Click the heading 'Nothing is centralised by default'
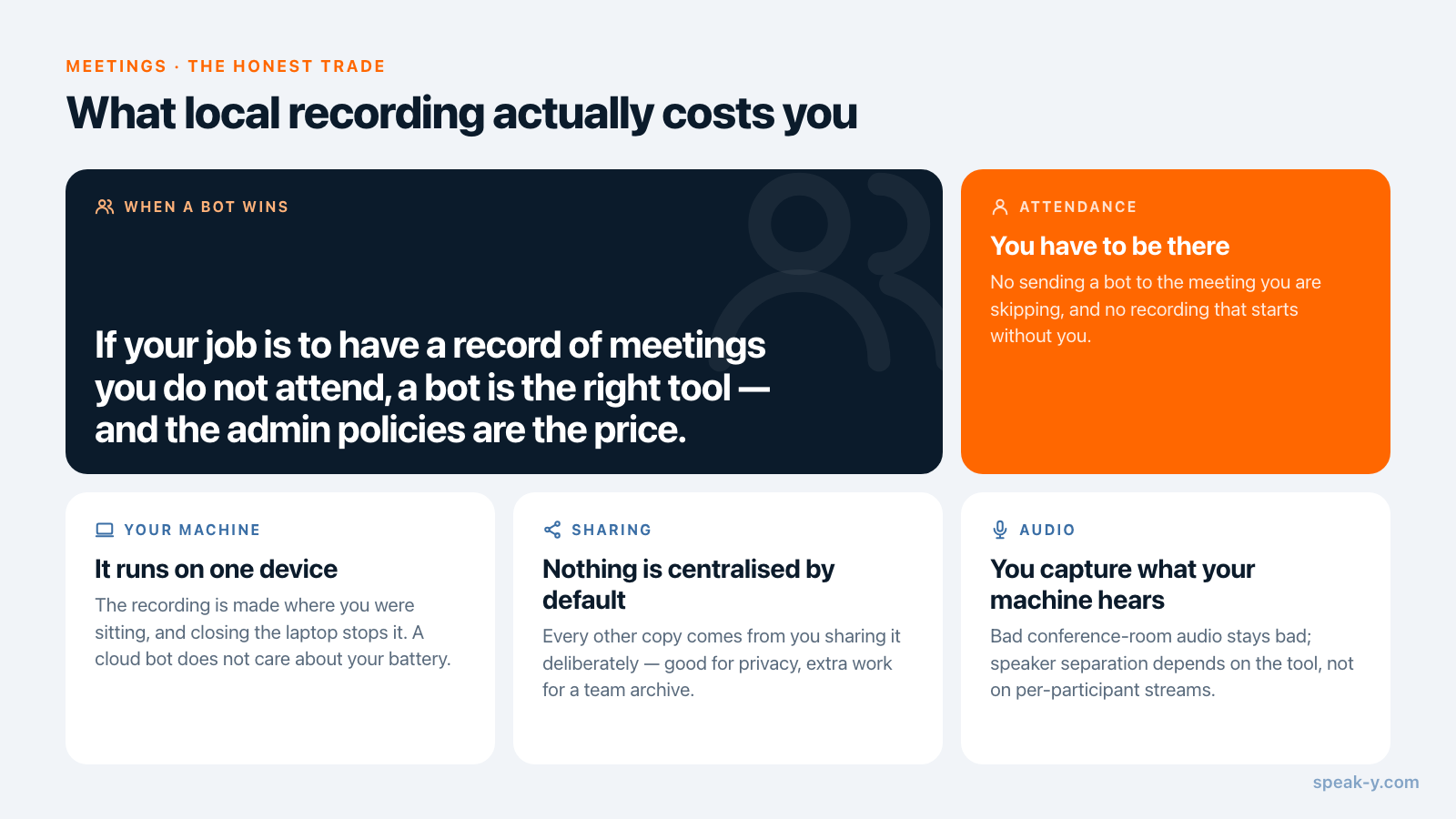This screenshot has height=819, width=1456. tap(688, 584)
